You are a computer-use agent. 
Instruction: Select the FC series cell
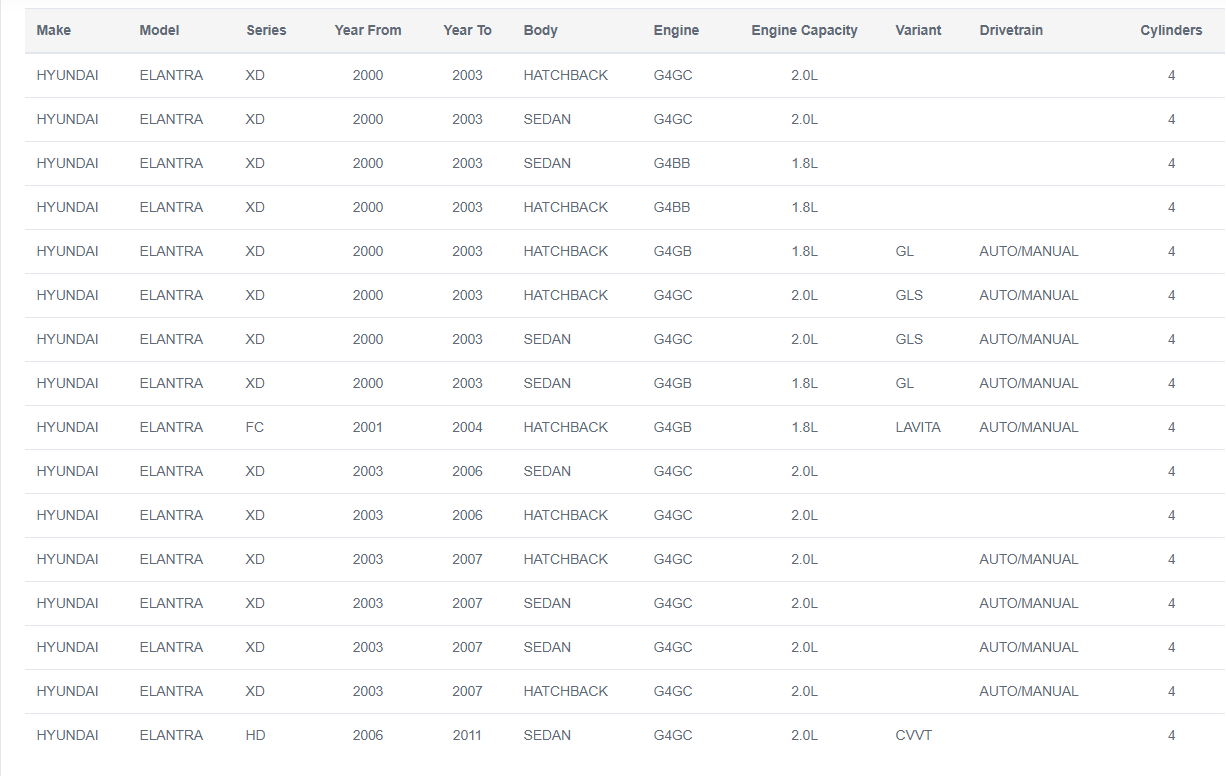click(x=254, y=427)
